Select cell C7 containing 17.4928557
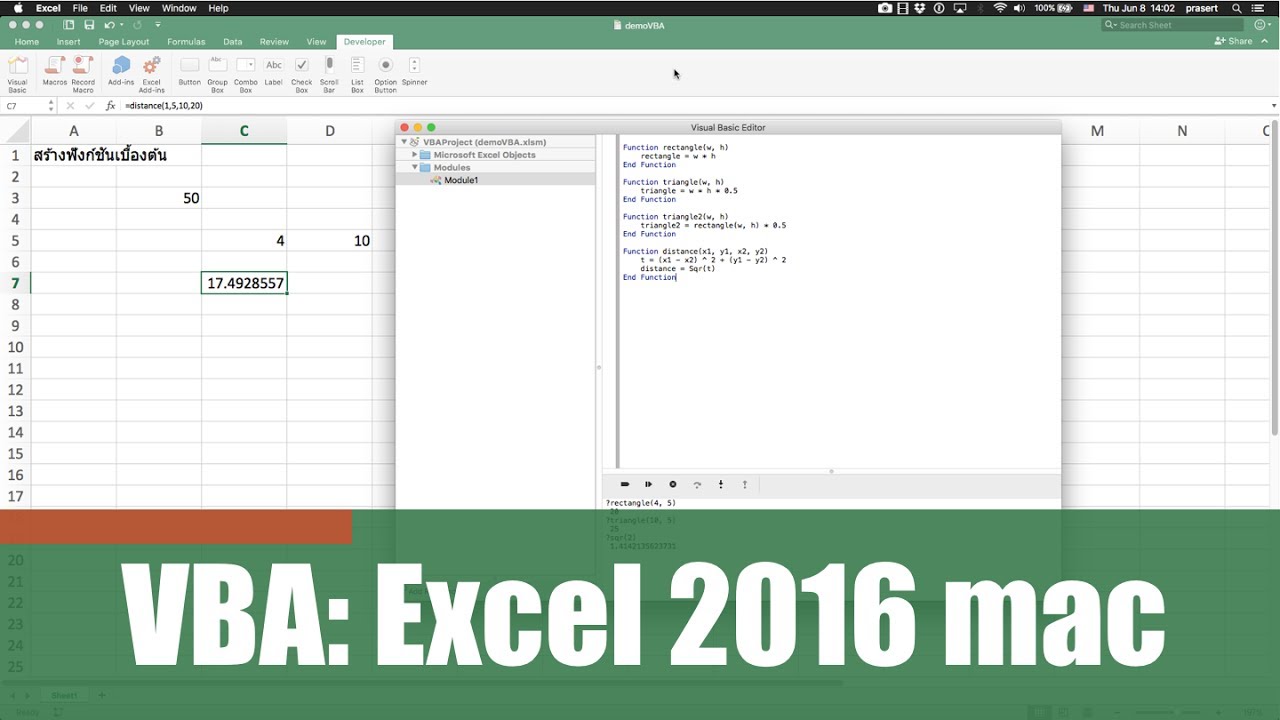The height and width of the screenshot is (720, 1280). pos(244,283)
